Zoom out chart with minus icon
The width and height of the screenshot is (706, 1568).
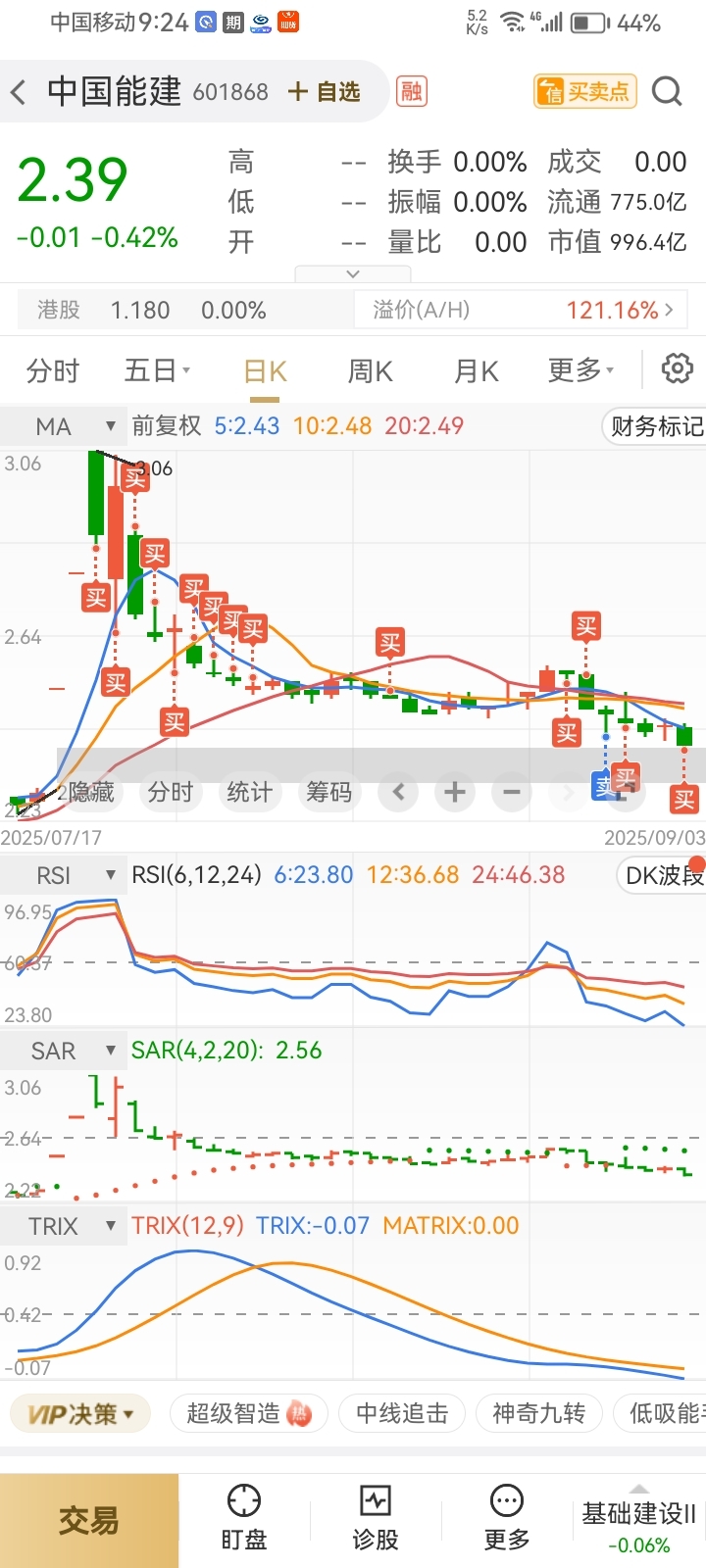point(511,792)
